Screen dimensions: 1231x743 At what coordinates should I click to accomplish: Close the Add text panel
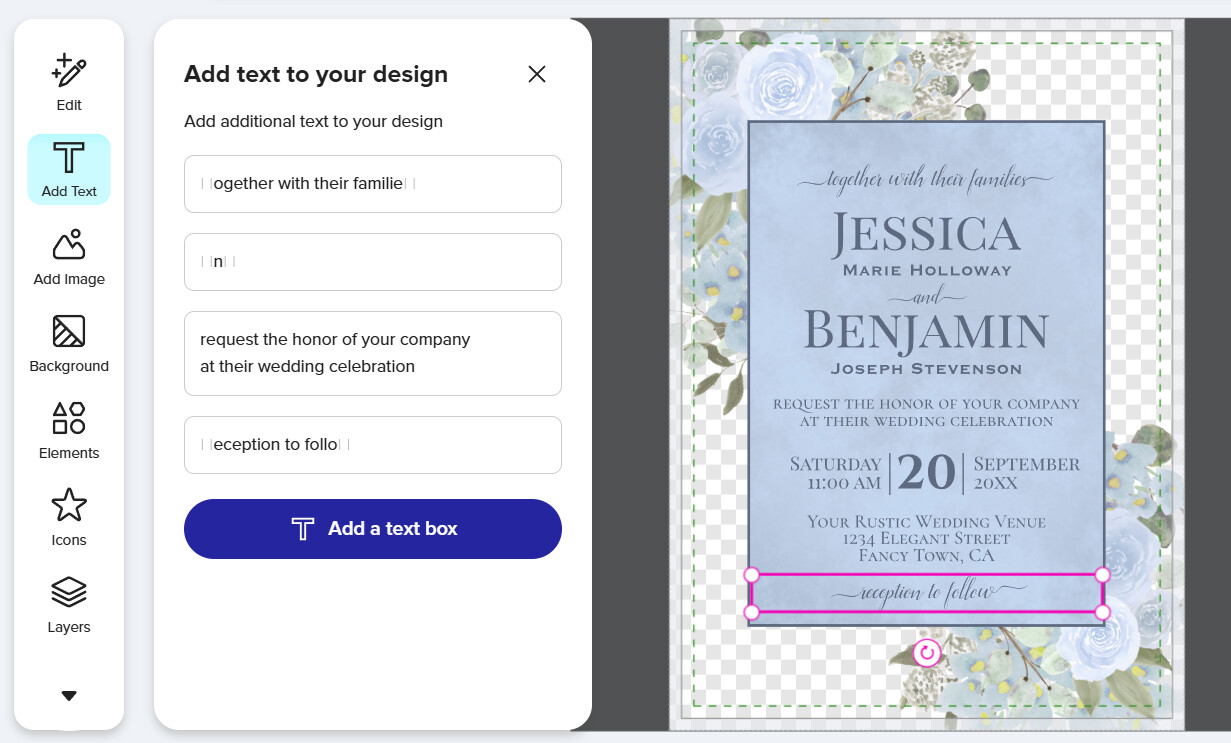tap(537, 74)
